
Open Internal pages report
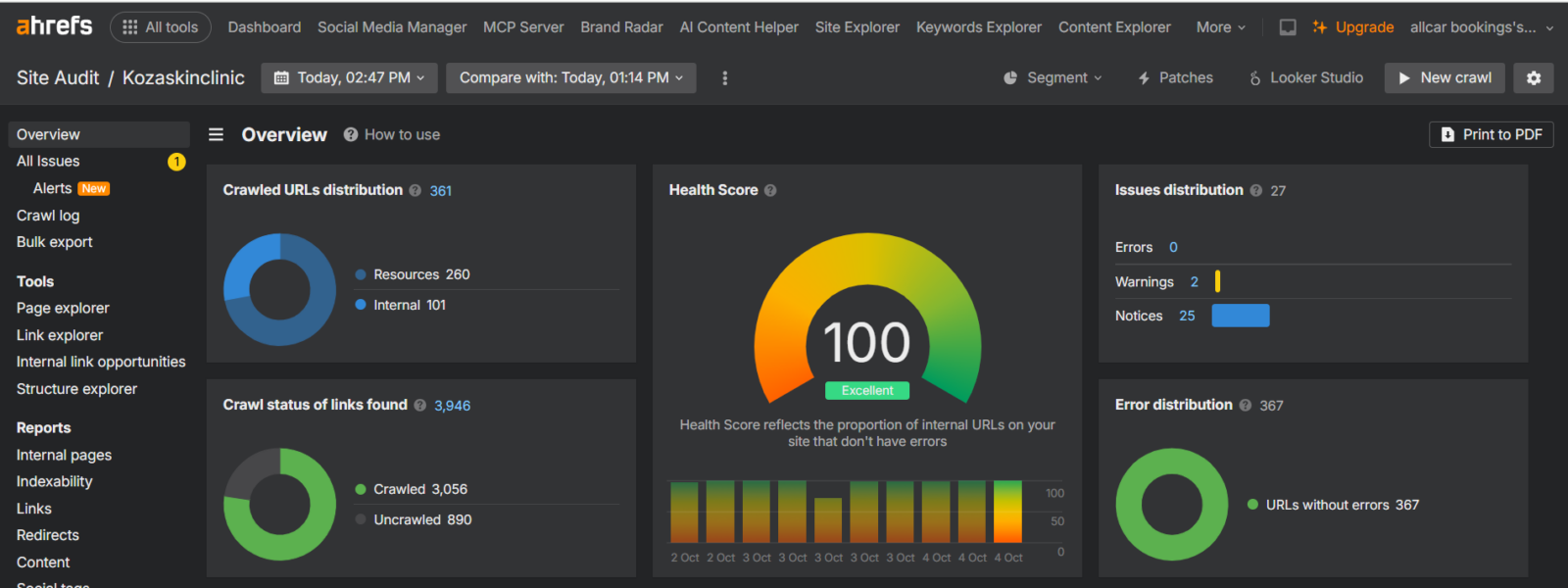point(64,455)
